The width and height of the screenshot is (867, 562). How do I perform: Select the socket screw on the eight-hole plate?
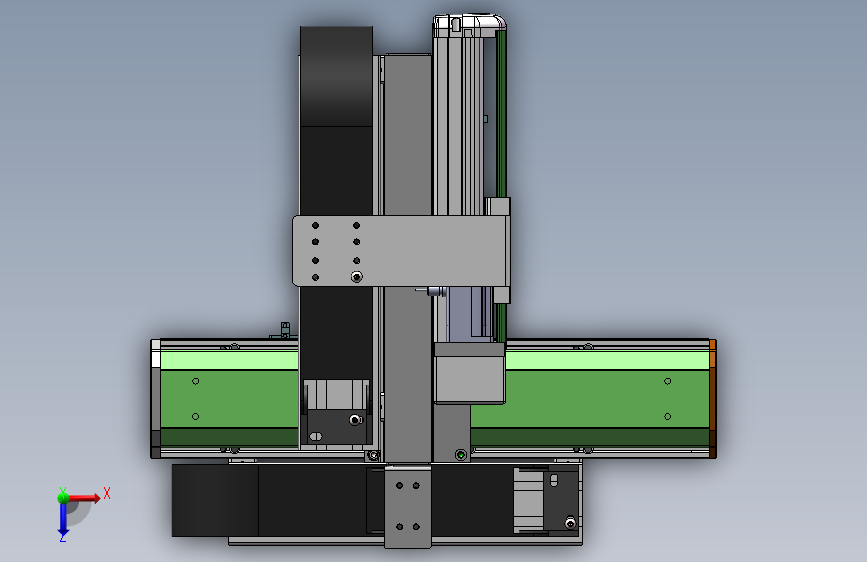357,277
